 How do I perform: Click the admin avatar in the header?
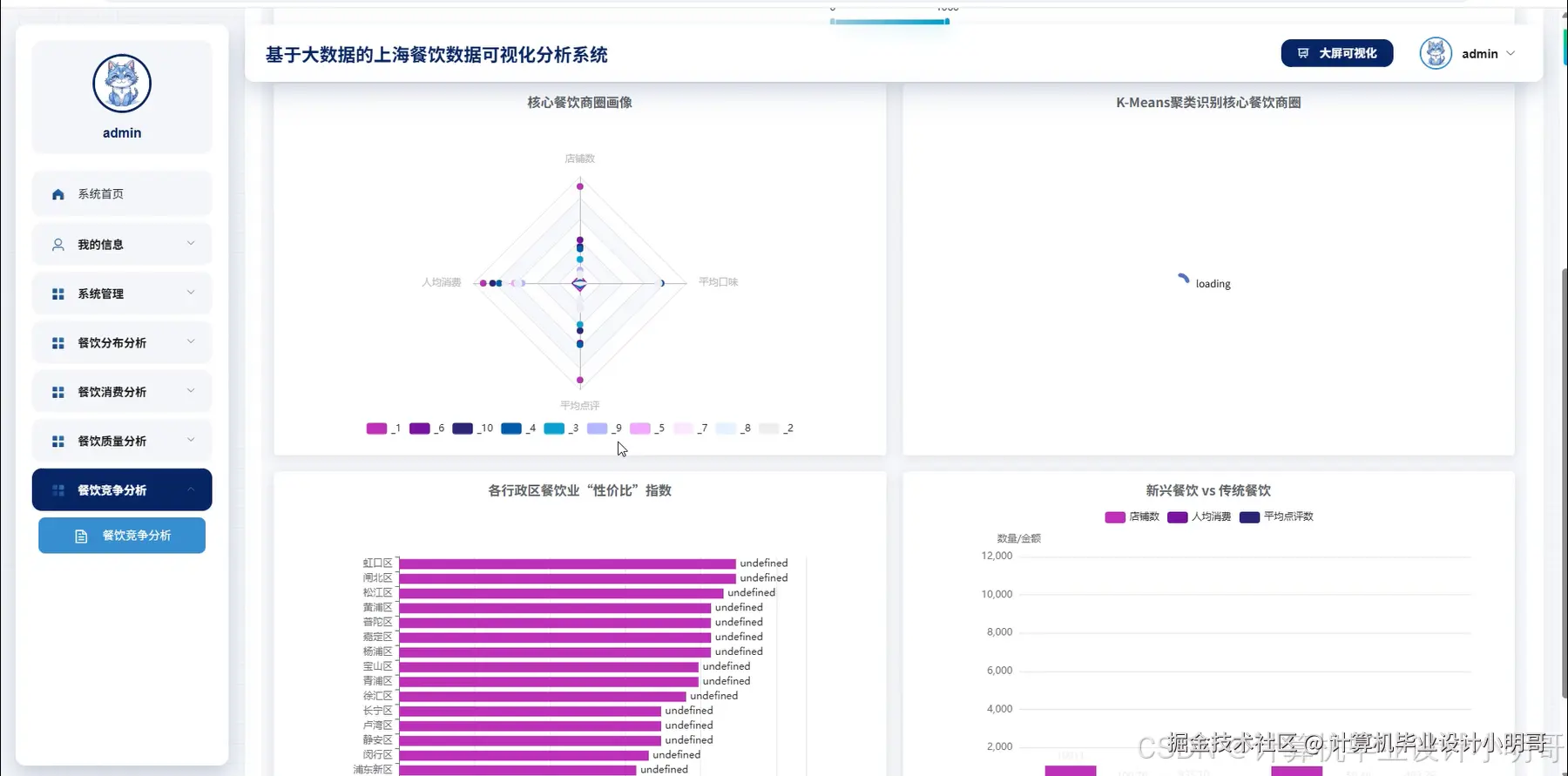pyautogui.click(x=1436, y=53)
